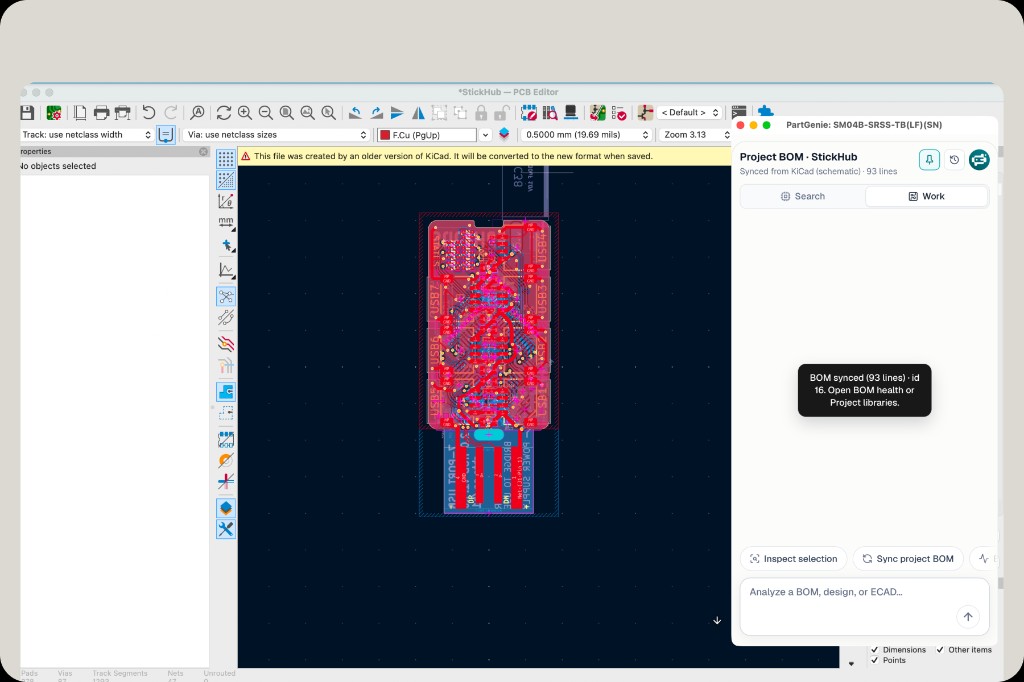1024x682 pixels.
Task: Open the scripting console icon
Action: [x=739, y=112]
